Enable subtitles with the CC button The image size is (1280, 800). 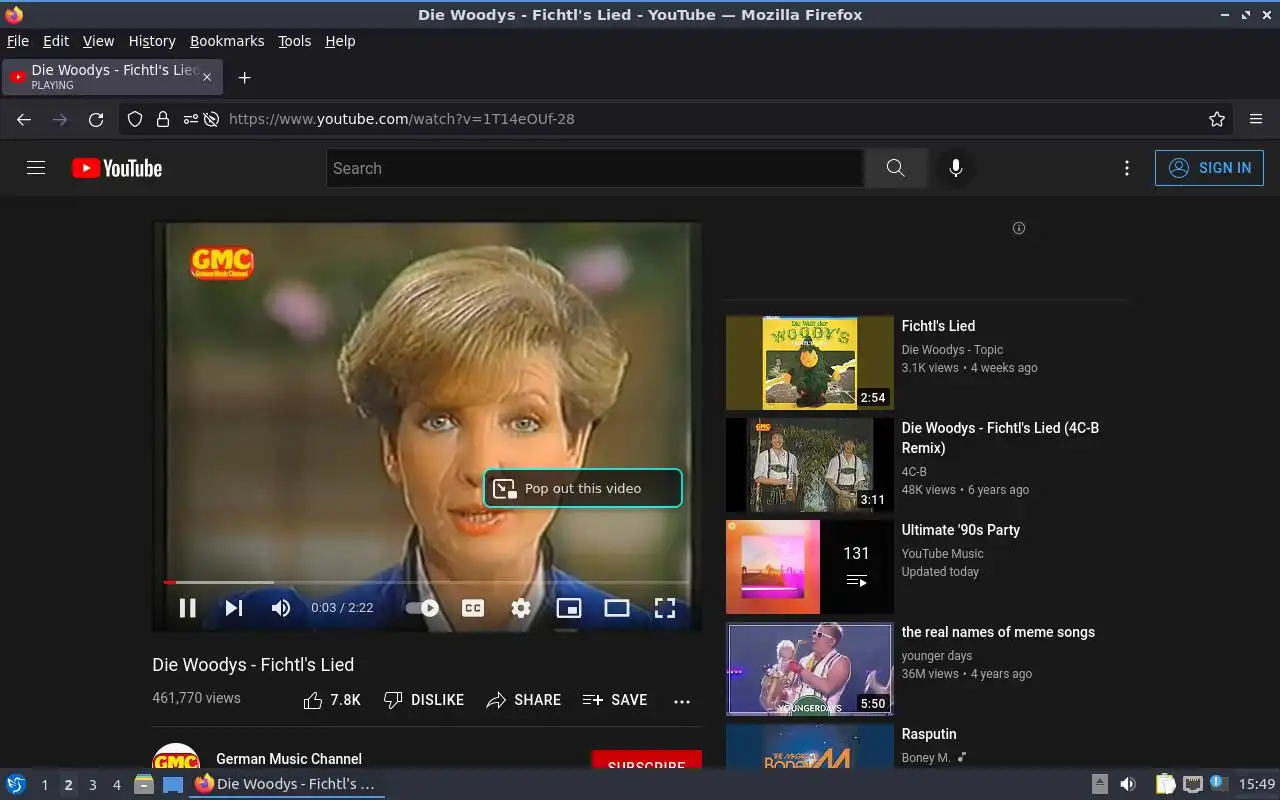473,608
